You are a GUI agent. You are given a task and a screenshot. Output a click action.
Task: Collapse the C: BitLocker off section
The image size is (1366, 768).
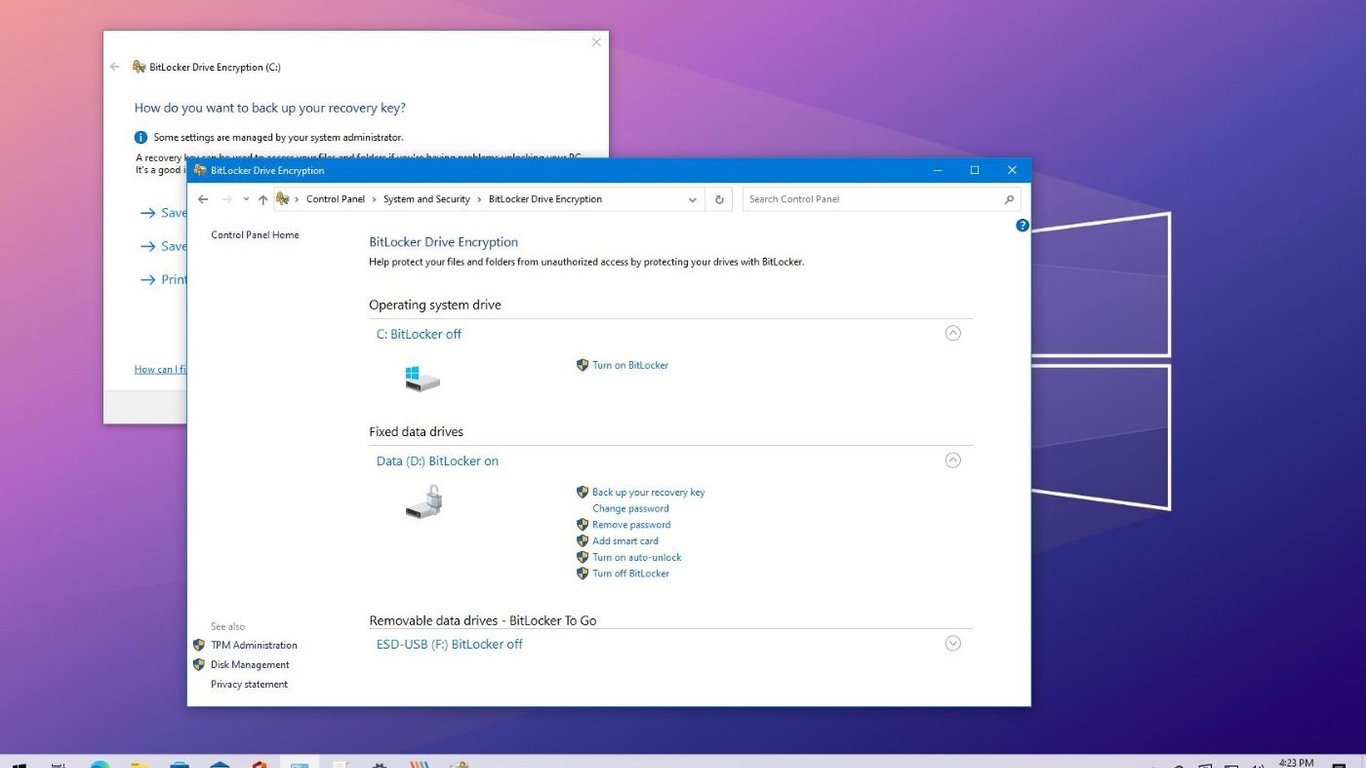pos(953,333)
